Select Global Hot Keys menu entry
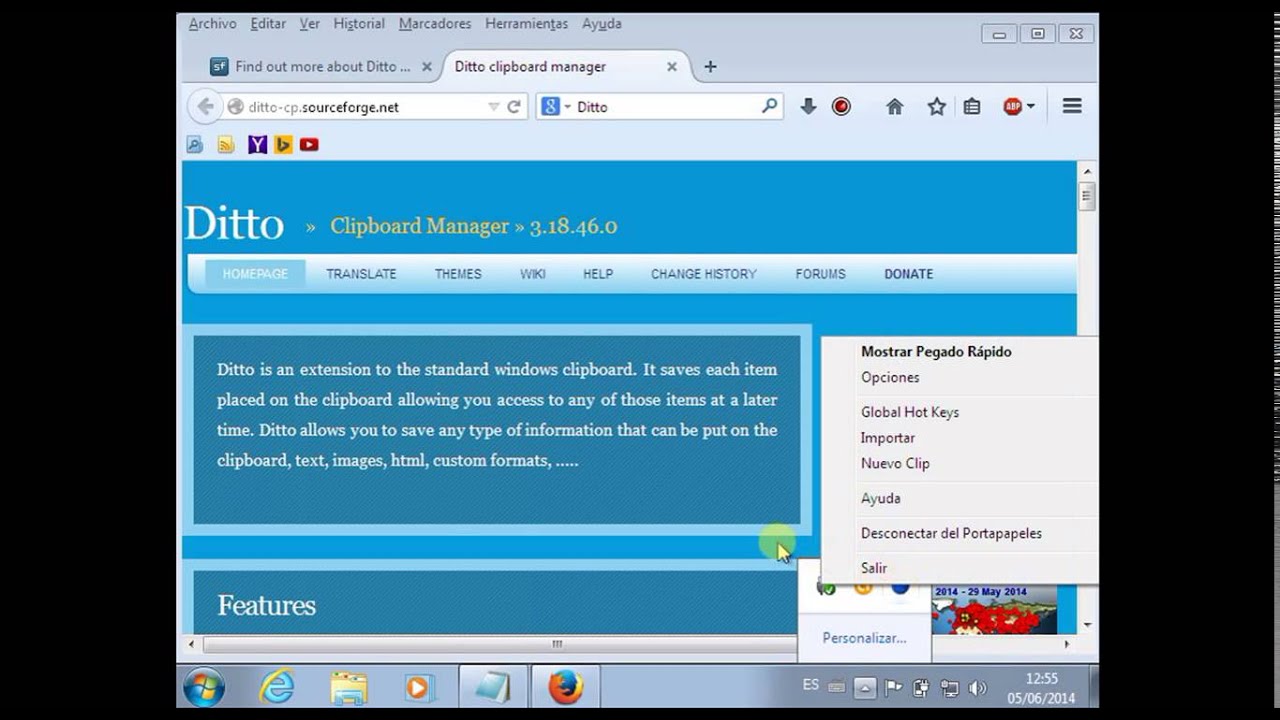Viewport: 1280px width, 720px height. pyautogui.click(x=960, y=412)
